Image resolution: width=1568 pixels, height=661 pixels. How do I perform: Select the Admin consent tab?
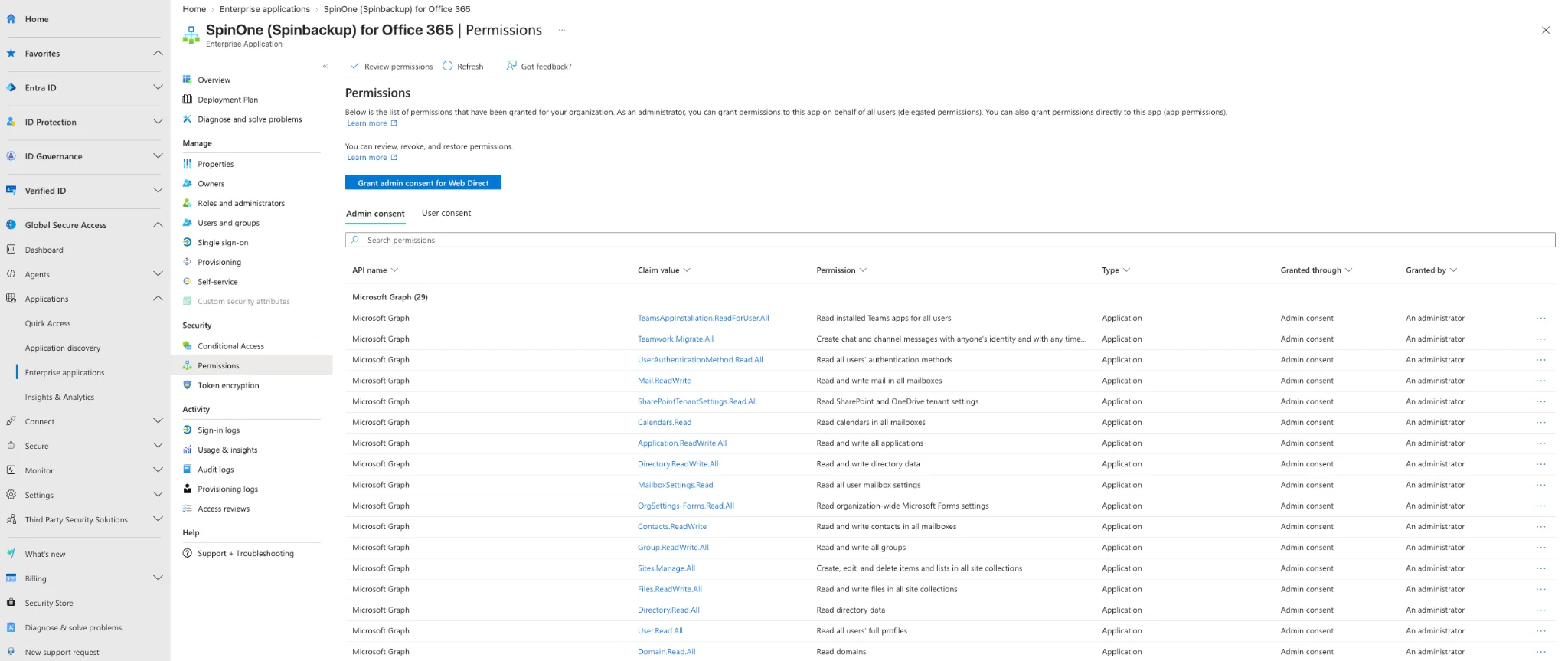click(375, 214)
